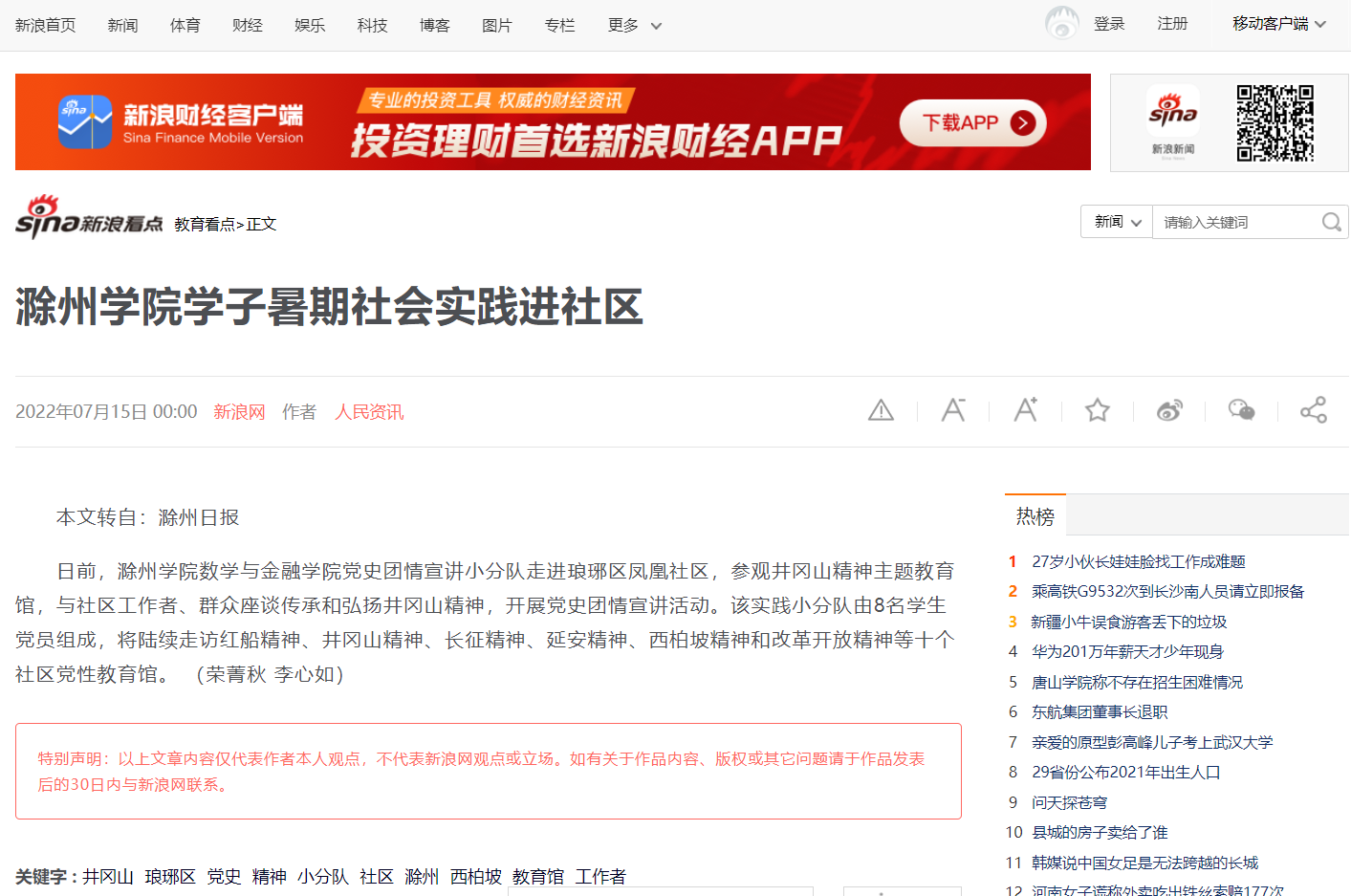1351x896 pixels.
Task: Go to the 财经 menu item
Action: click(x=248, y=26)
